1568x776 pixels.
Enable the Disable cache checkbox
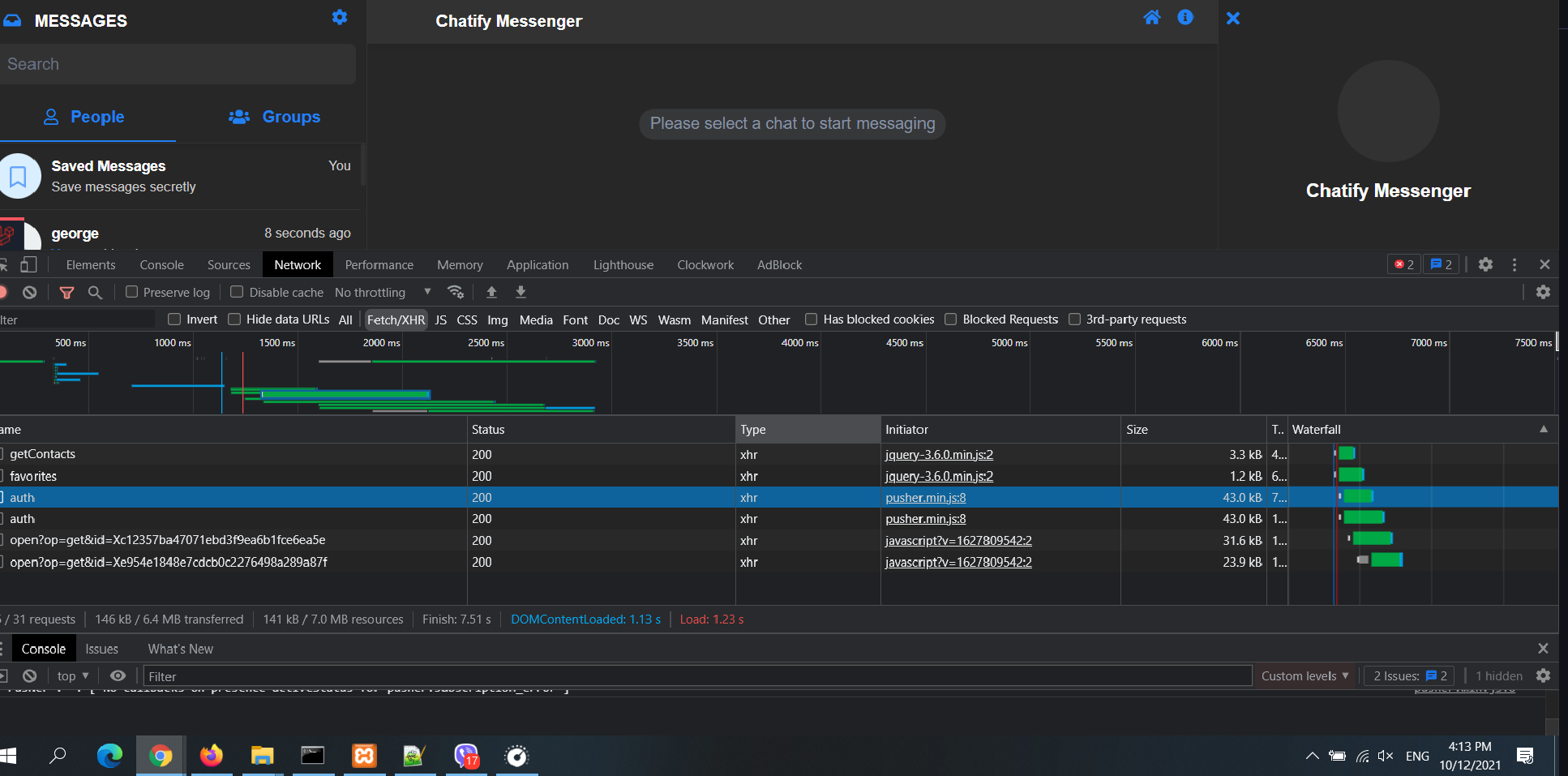236,292
